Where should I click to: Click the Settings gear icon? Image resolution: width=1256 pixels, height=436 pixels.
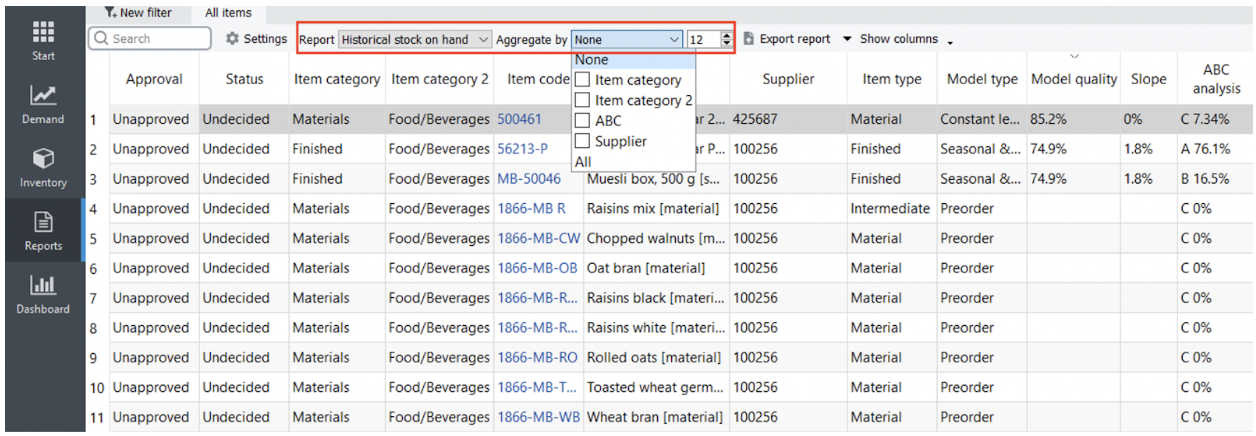coord(232,39)
